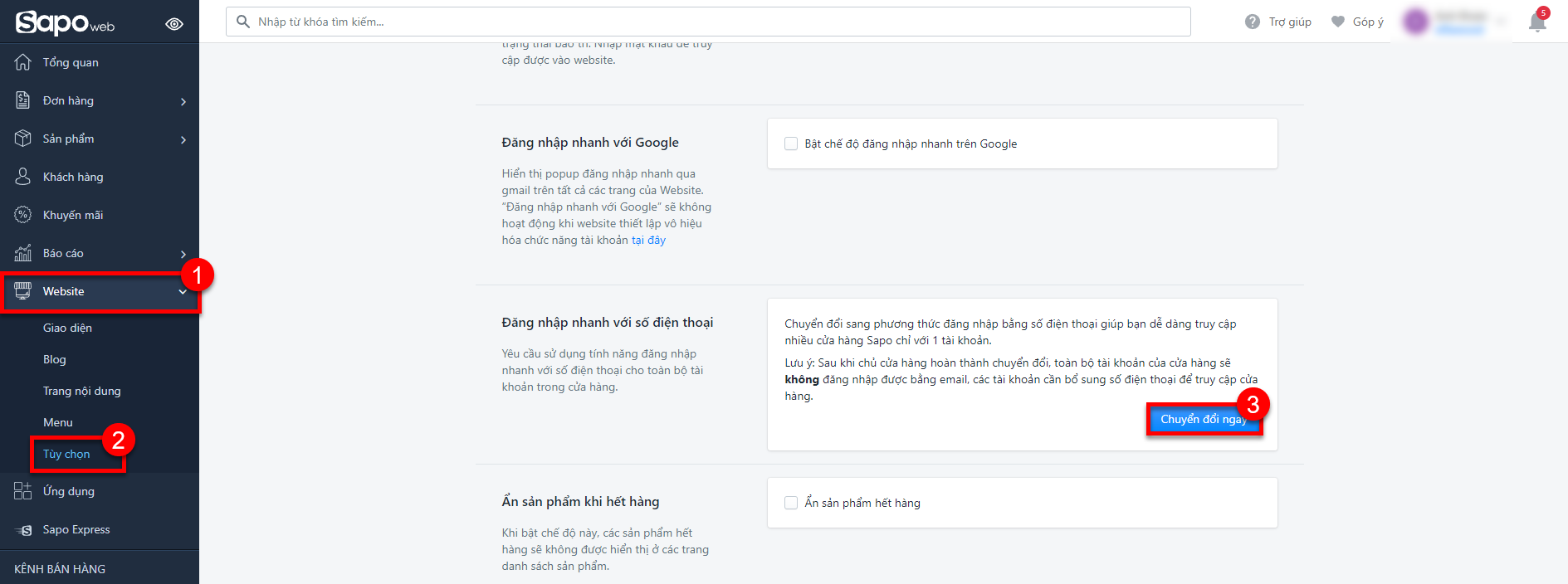Enable Google quick login checkbox
The height and width of the screenshot is (584, 1568).
point(791,144)
